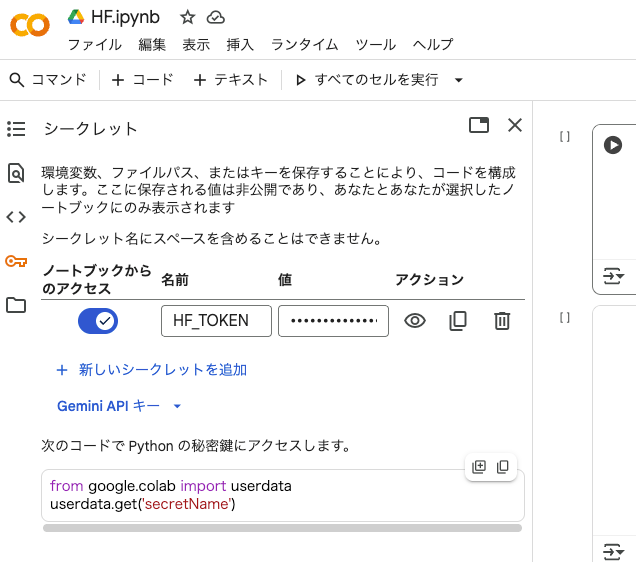Run the first code cell
This screenshot has width=636, height=562.
pos(612,145)
